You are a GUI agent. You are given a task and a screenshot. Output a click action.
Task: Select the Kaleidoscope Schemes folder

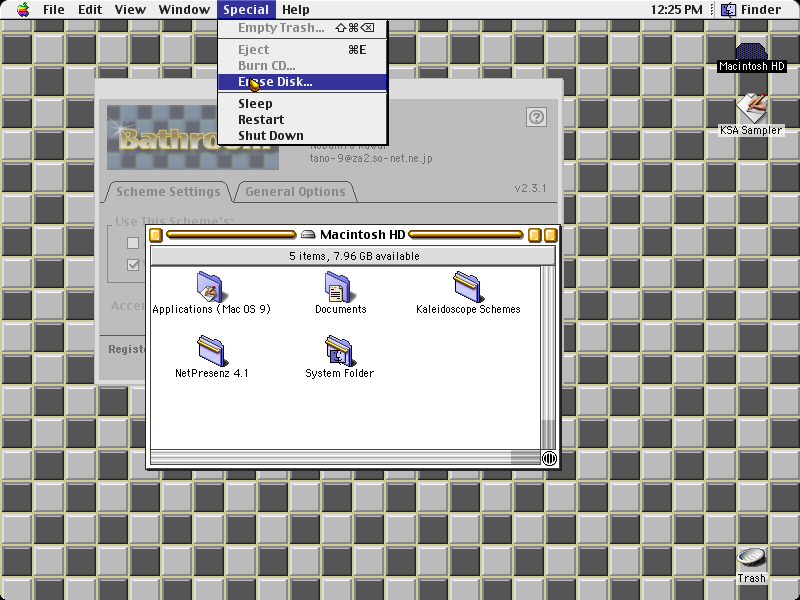tap(468, 293)
